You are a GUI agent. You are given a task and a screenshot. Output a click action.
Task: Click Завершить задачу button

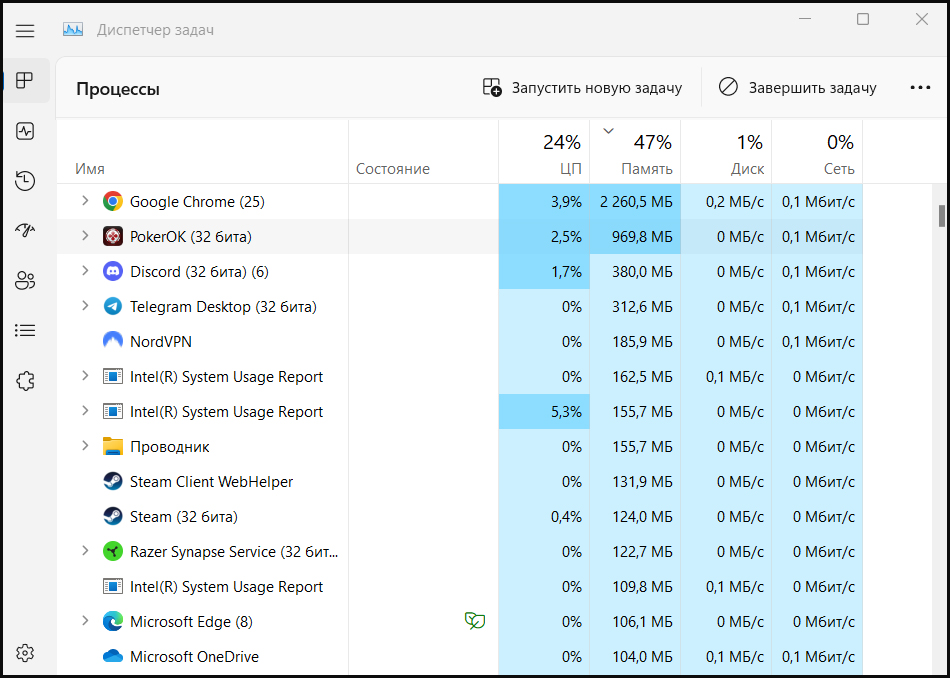tap(797, 88)
